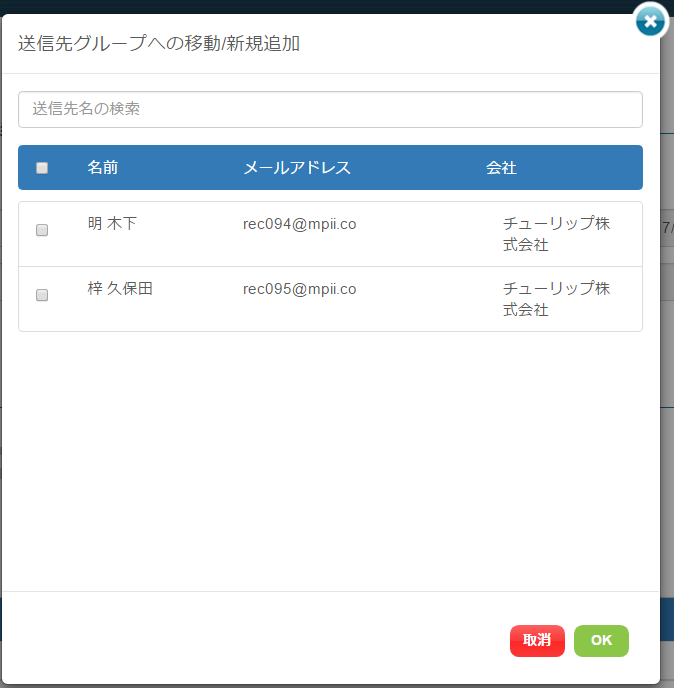674x688 pixels.
Task: Select the name 明 木下 in the list
Action: [x=112, y=224]
